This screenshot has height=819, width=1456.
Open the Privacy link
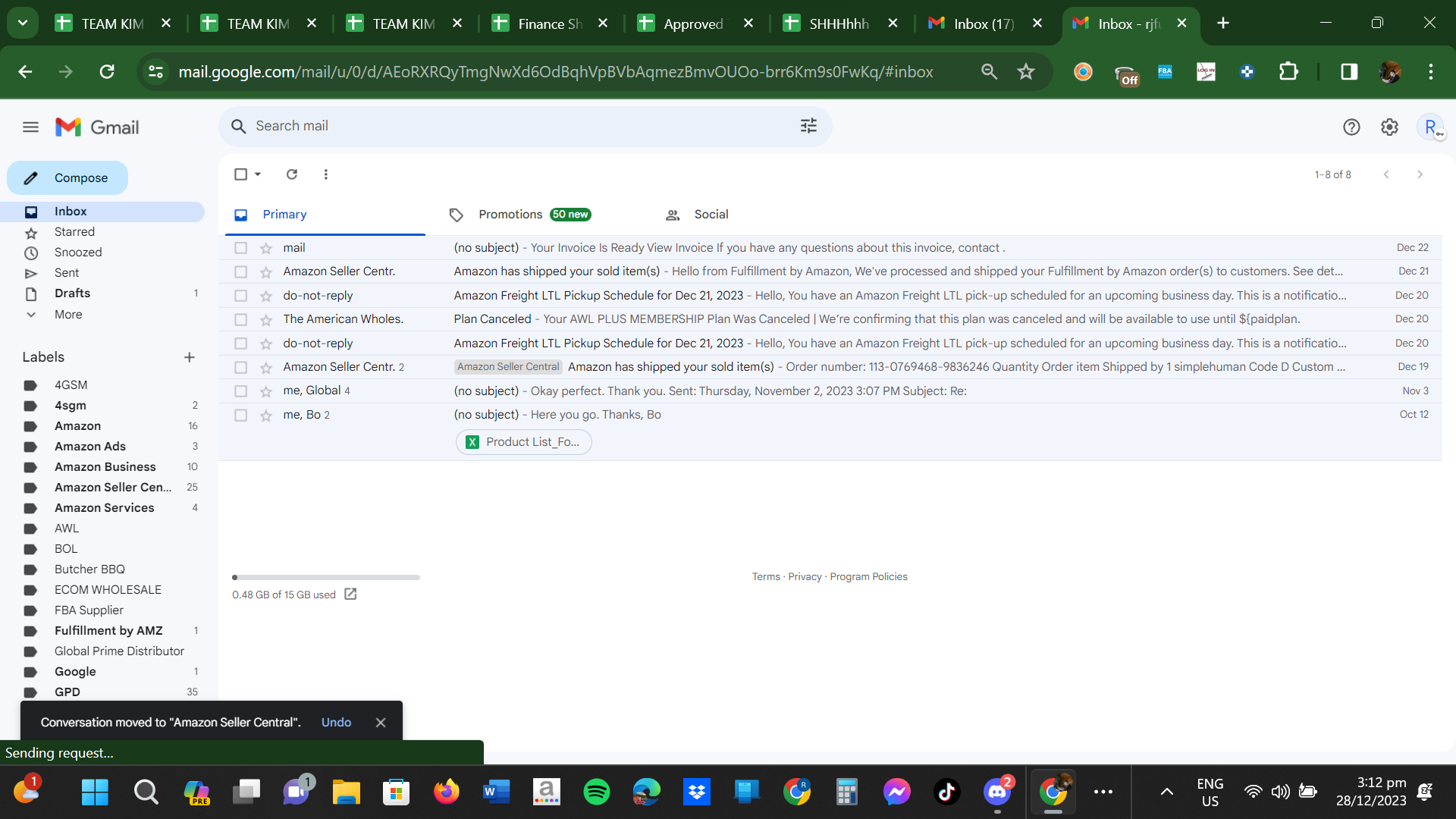coord(805,577)
